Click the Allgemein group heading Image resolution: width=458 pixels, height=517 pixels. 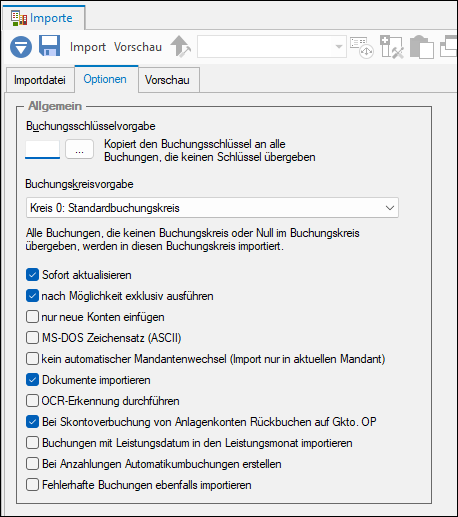point(55,106)
